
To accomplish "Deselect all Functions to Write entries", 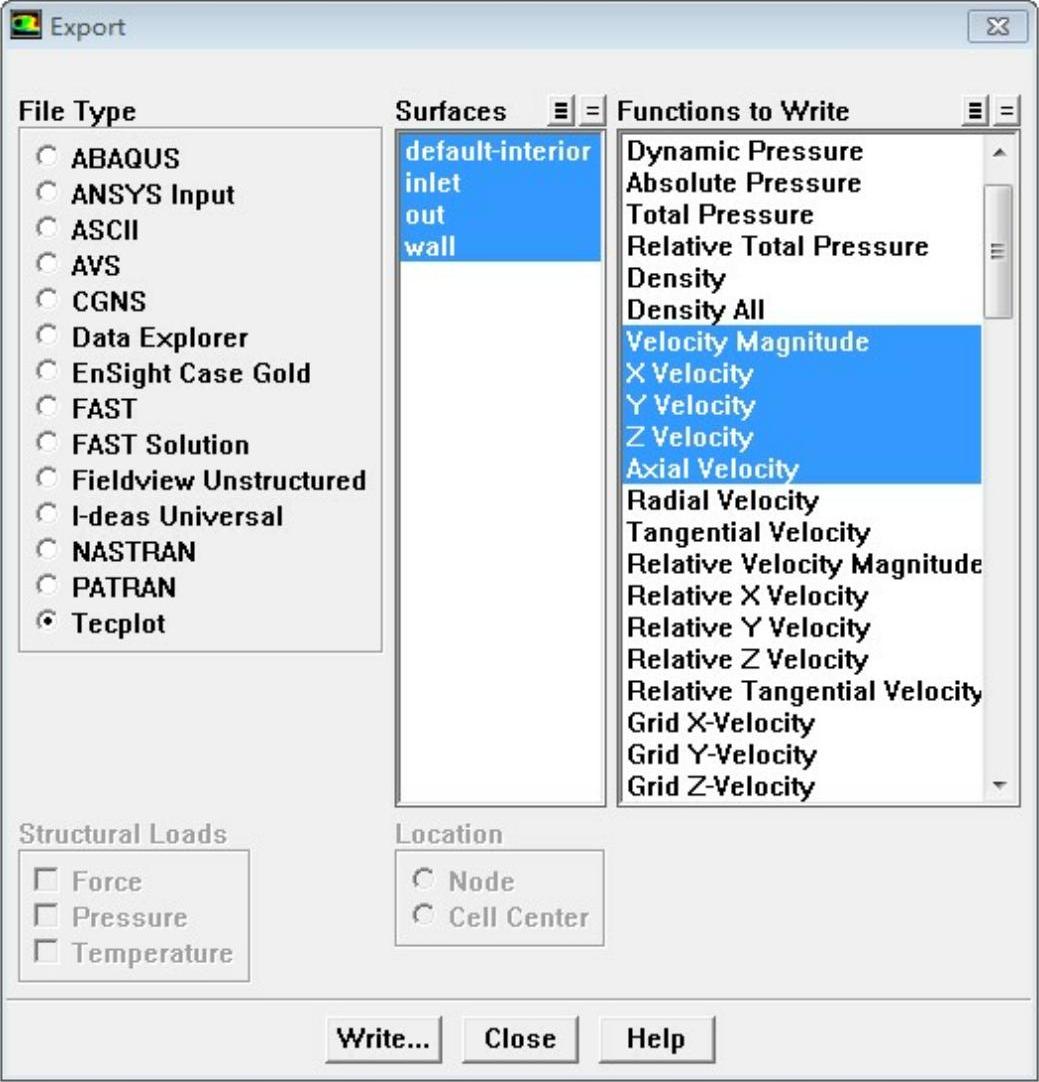I will click(1006, 111).
